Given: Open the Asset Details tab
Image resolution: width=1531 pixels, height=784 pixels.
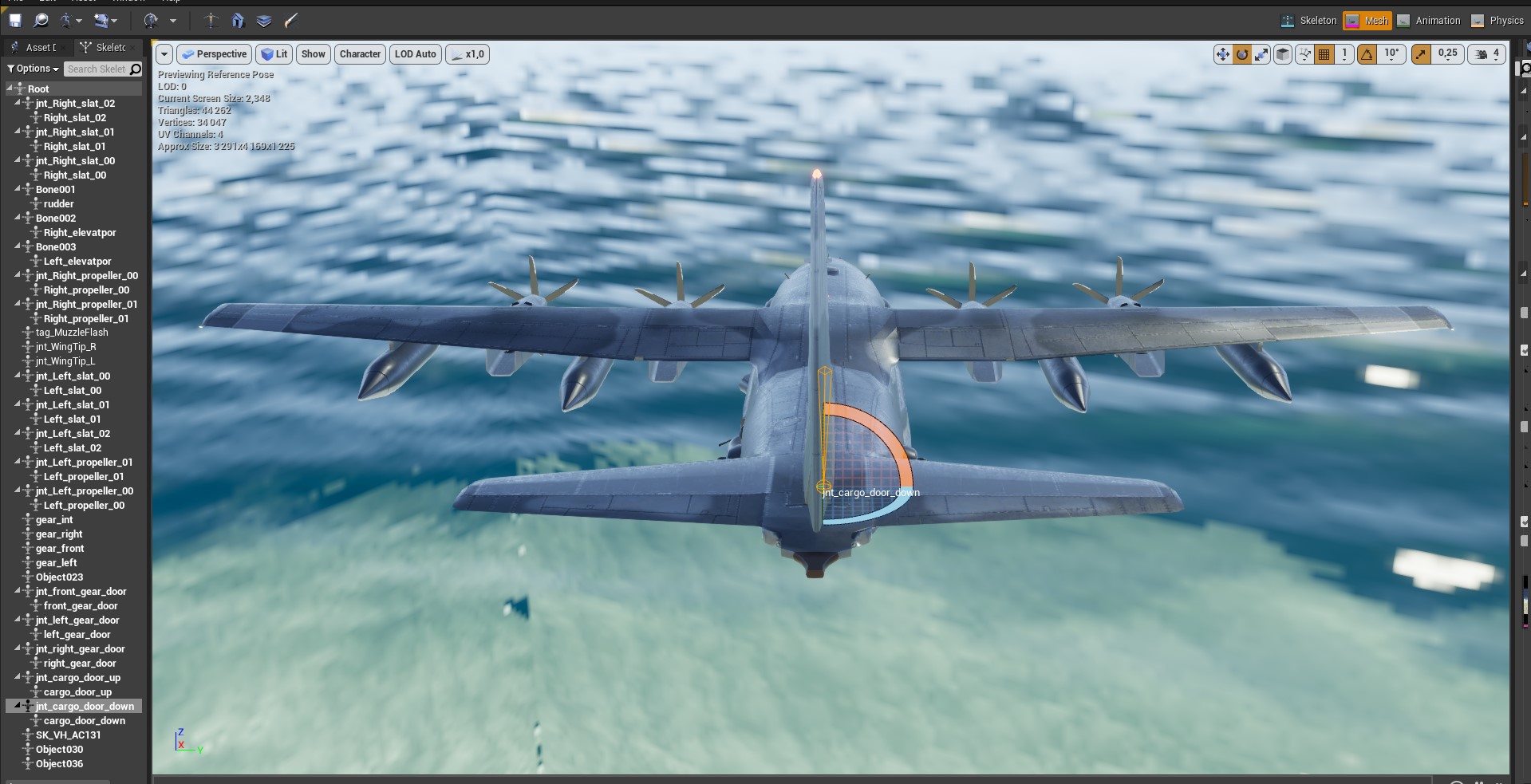Looking at the screenshot, I should pos(38,48).
